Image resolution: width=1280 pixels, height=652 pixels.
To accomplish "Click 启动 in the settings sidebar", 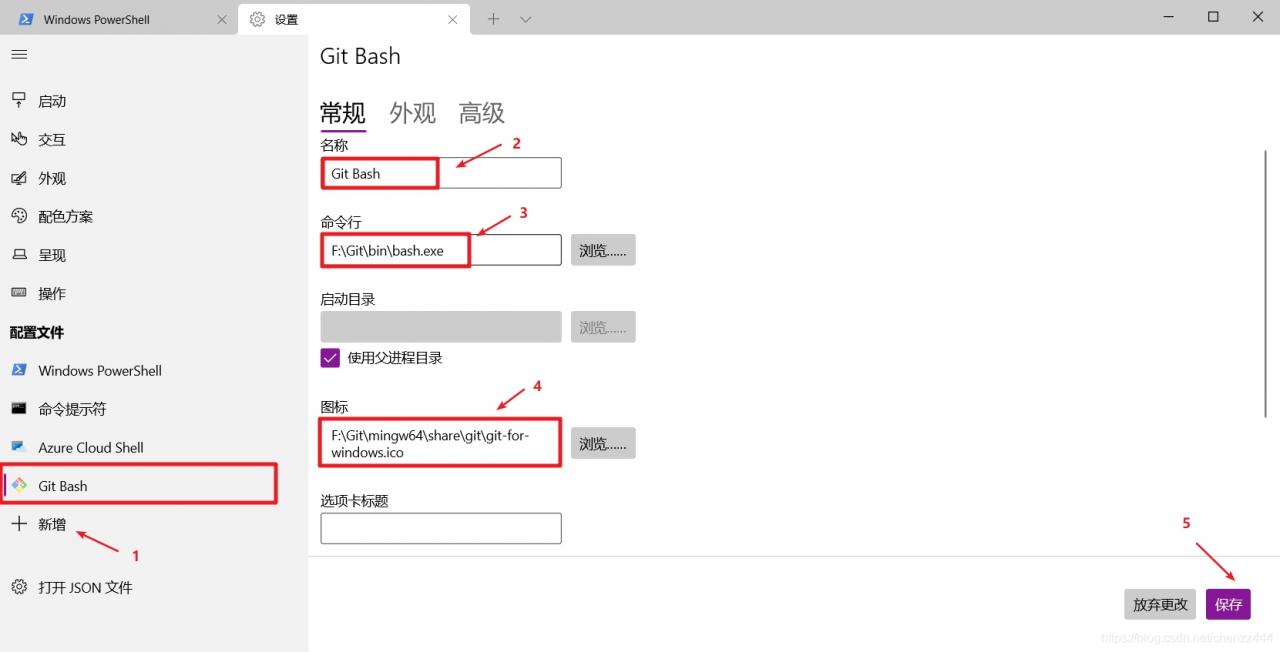I will [51, 100].
